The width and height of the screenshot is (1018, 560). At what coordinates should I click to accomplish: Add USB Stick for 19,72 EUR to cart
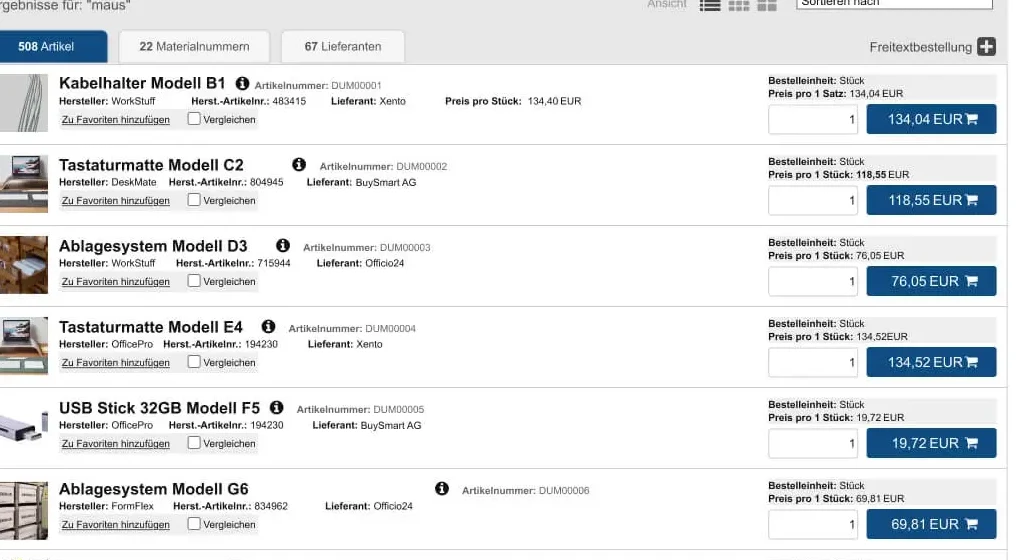(931, 443)
